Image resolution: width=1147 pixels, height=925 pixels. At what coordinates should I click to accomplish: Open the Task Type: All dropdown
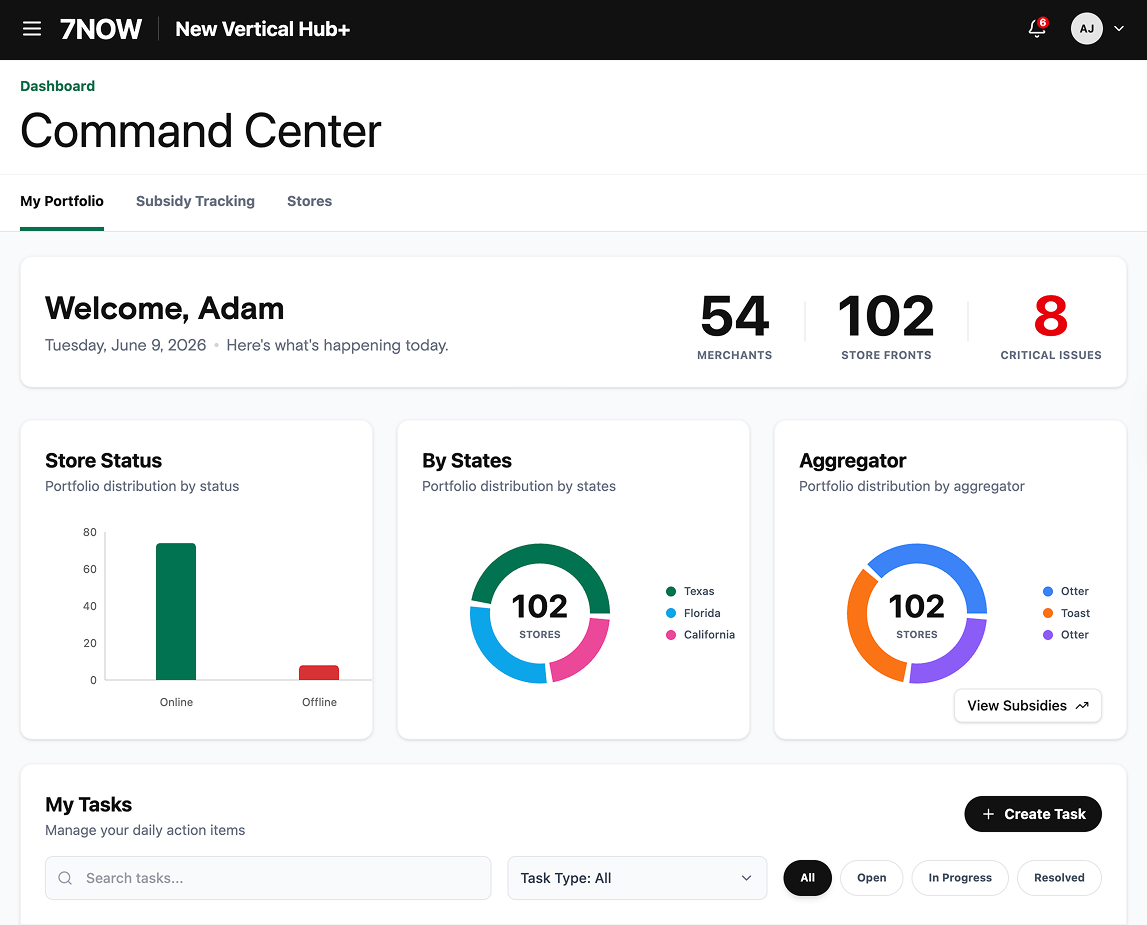pyautogui.click(x=637, y=878)
